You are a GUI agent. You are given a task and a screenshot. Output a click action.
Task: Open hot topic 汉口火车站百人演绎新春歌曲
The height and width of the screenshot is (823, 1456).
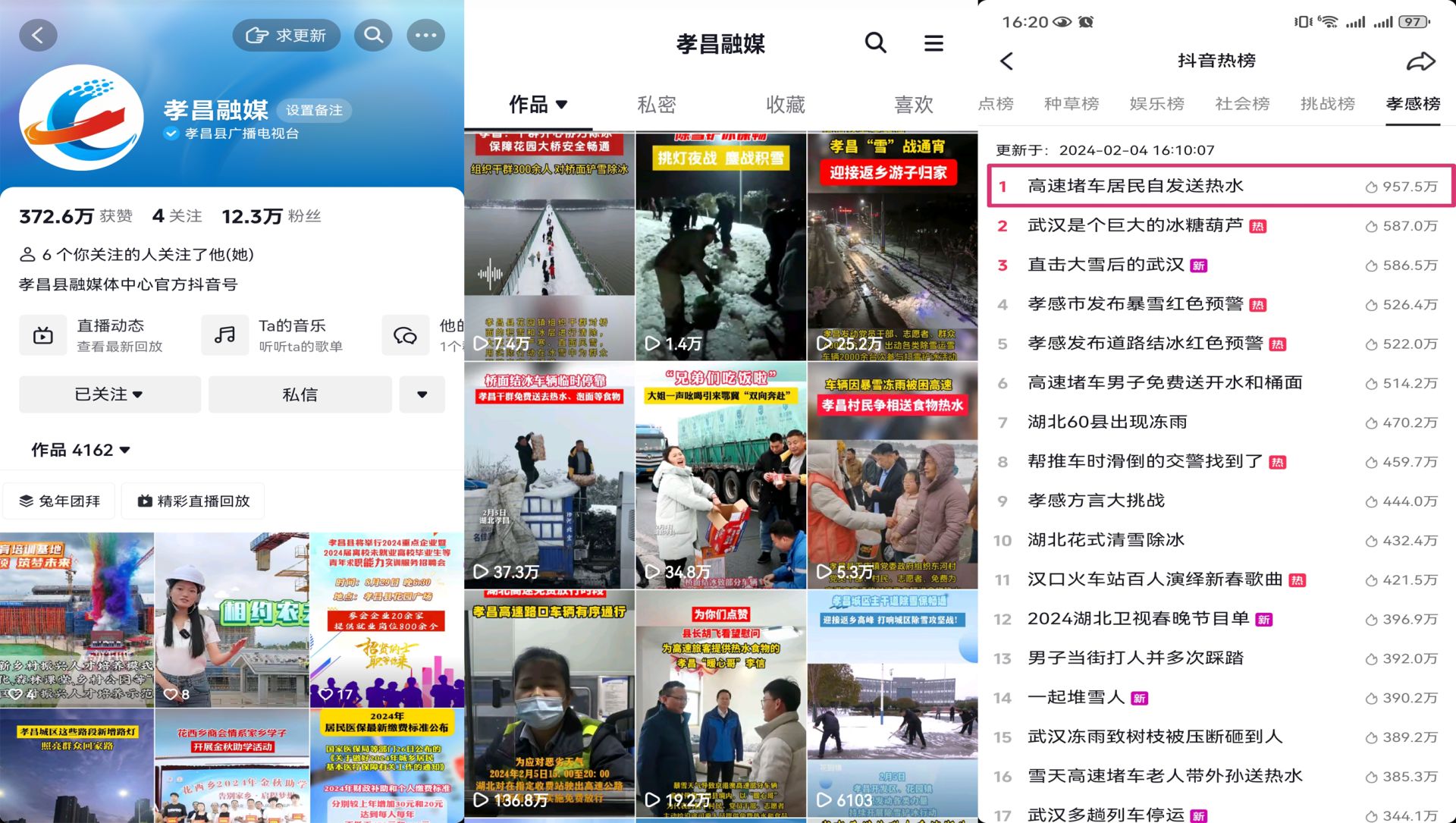[1220, 580]
